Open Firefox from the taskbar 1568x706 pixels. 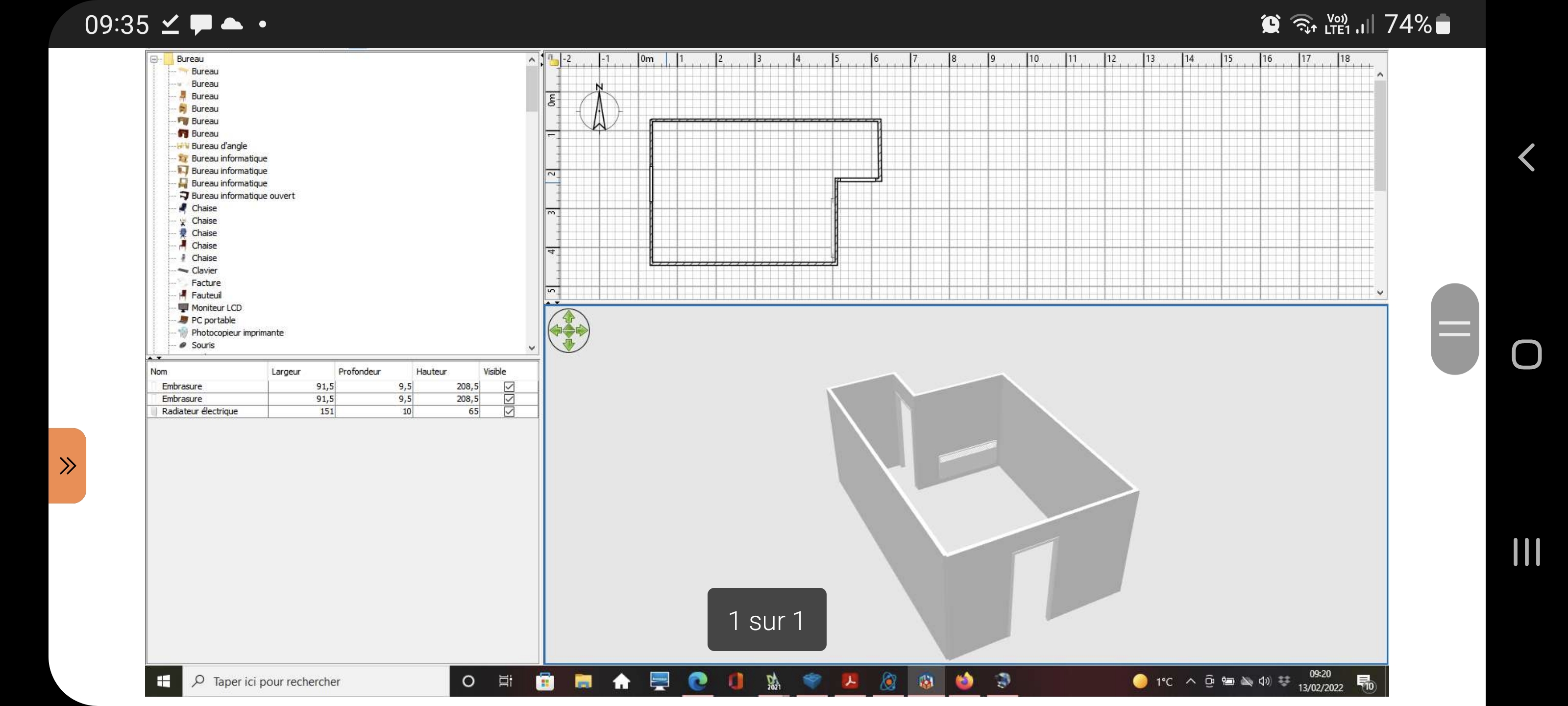pyautogui.click(x=964, y=681)
